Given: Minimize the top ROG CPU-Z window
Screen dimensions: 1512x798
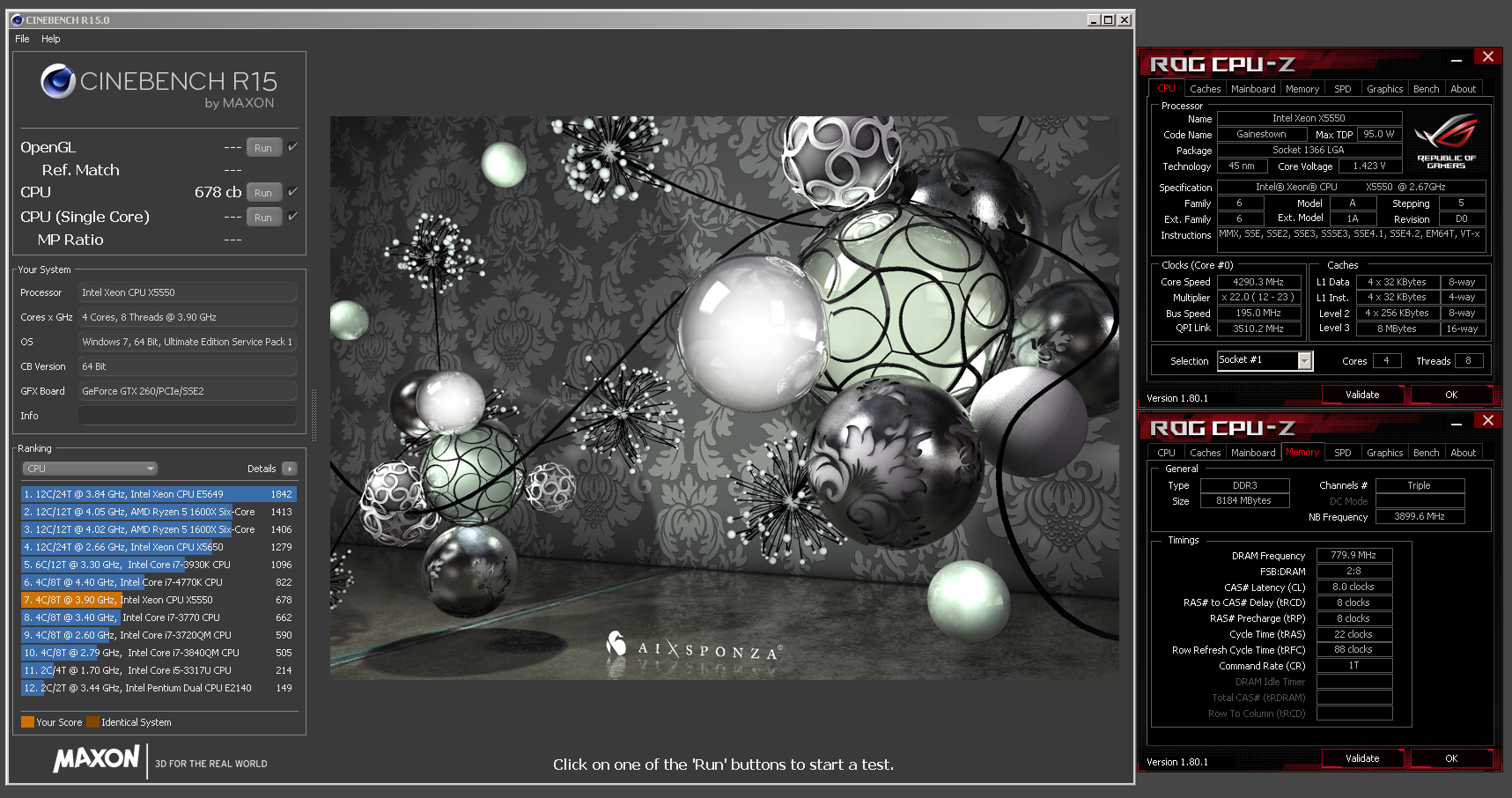Looking at the screenshot, I should tap(1457, 59).
